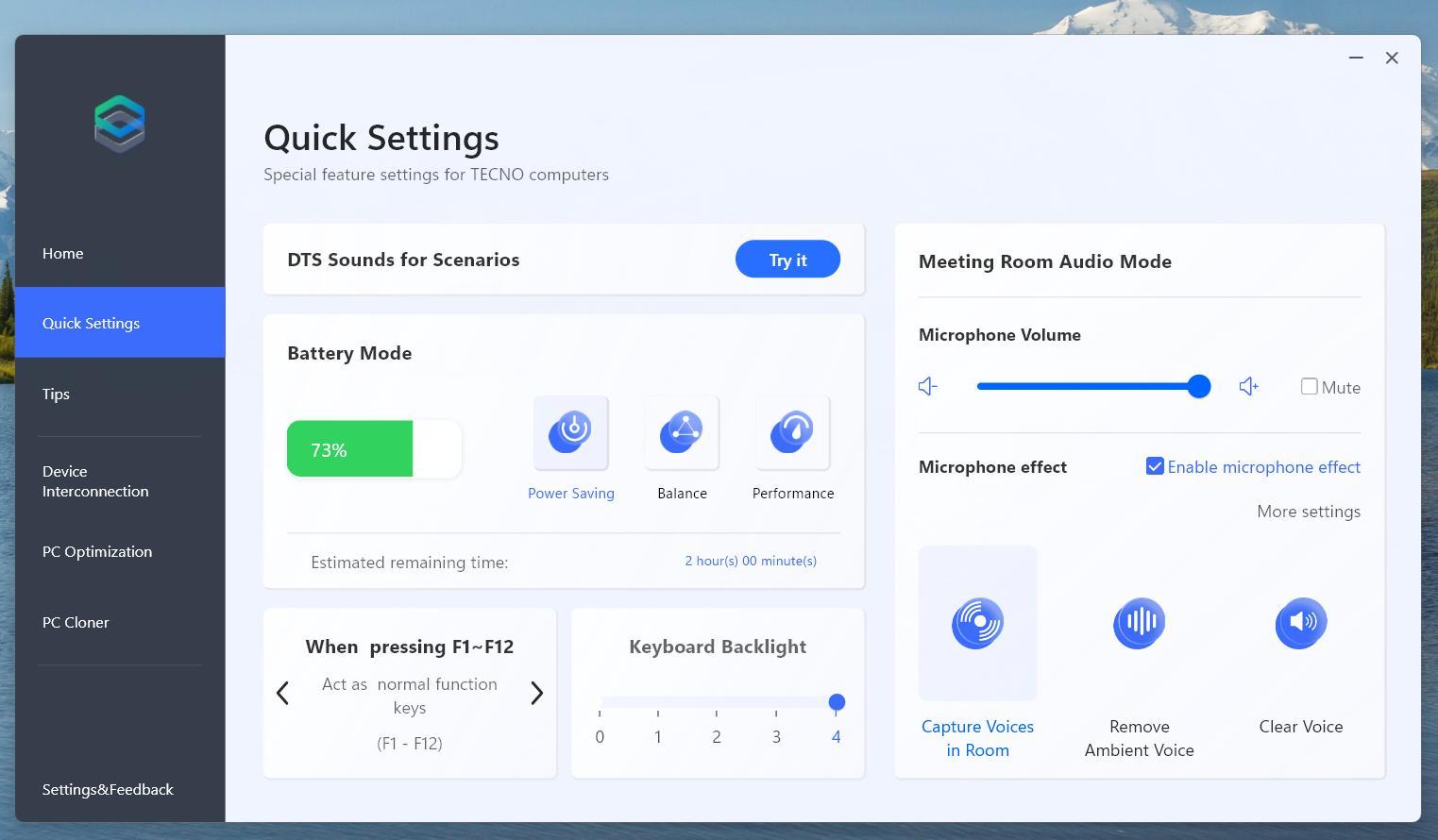Choose the Performance battery mode icon
This screenshot has width=1438, height=840.
[792, 433]
